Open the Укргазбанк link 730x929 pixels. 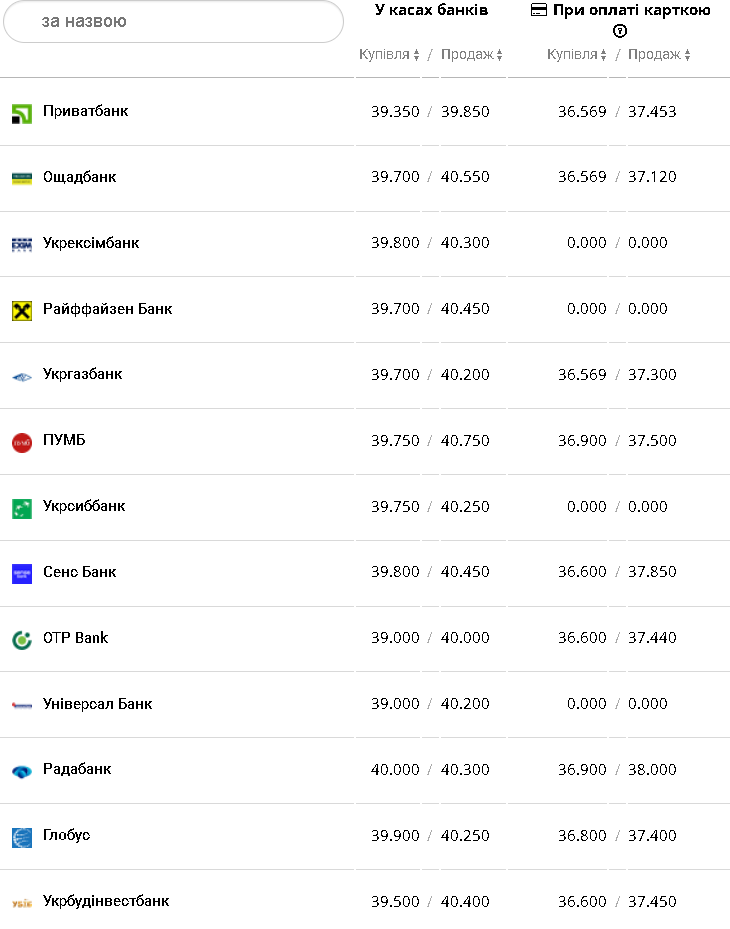tap(82, 374)
